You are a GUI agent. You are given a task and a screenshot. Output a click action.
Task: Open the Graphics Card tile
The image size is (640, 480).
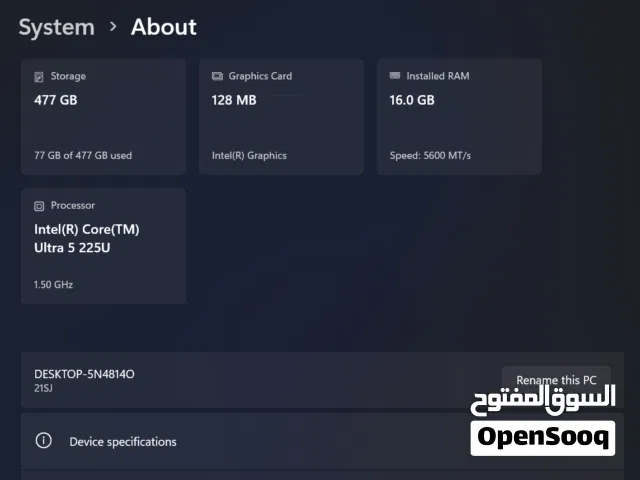tap(281, 116)
